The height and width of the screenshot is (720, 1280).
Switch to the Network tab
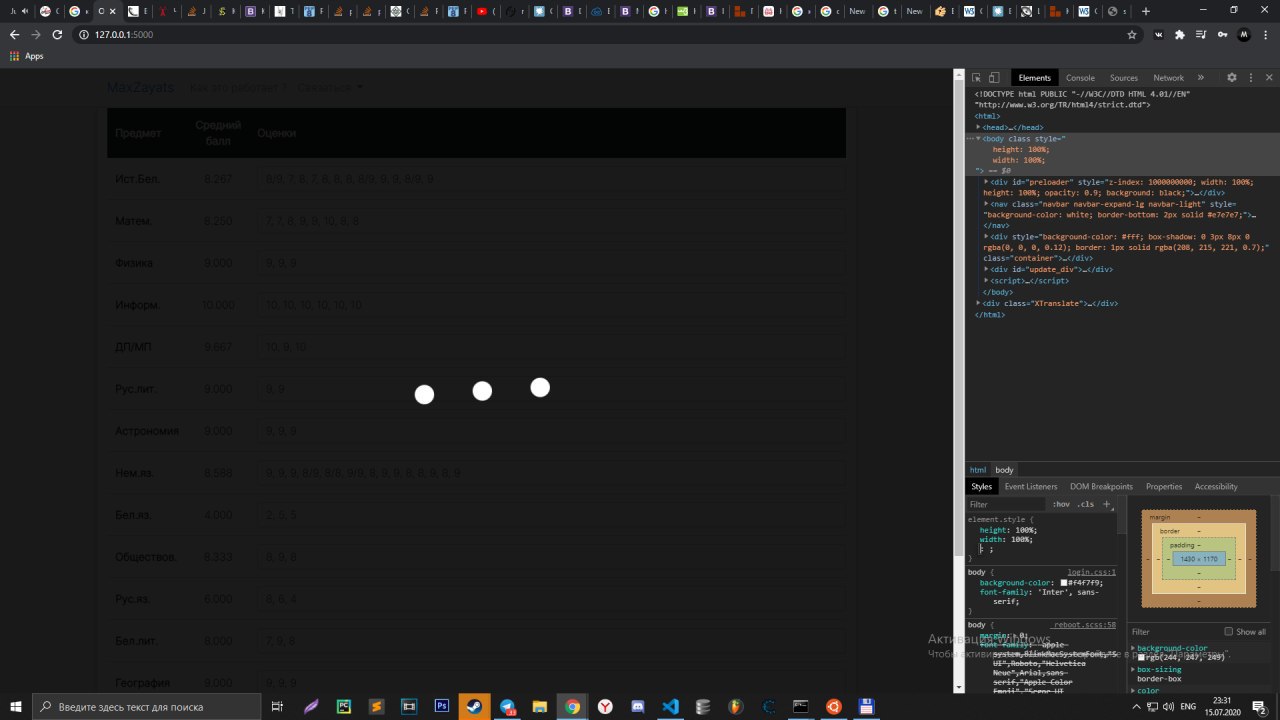tap(1168, 78)
